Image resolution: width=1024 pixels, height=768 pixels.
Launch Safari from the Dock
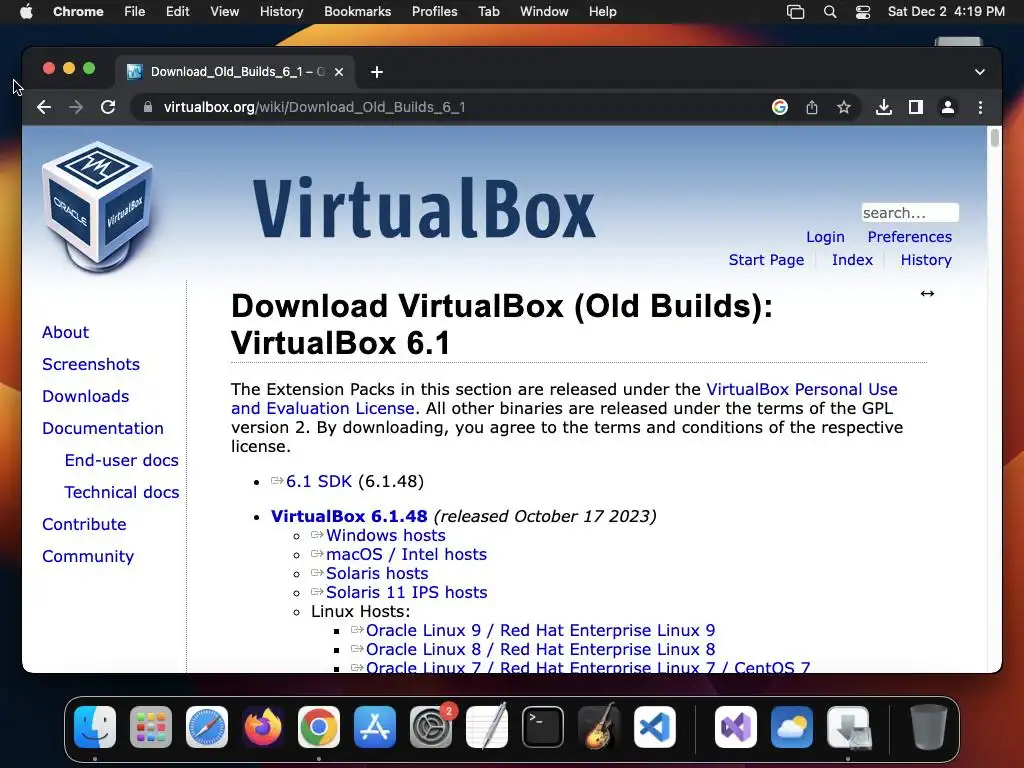(x=207, y=727)
